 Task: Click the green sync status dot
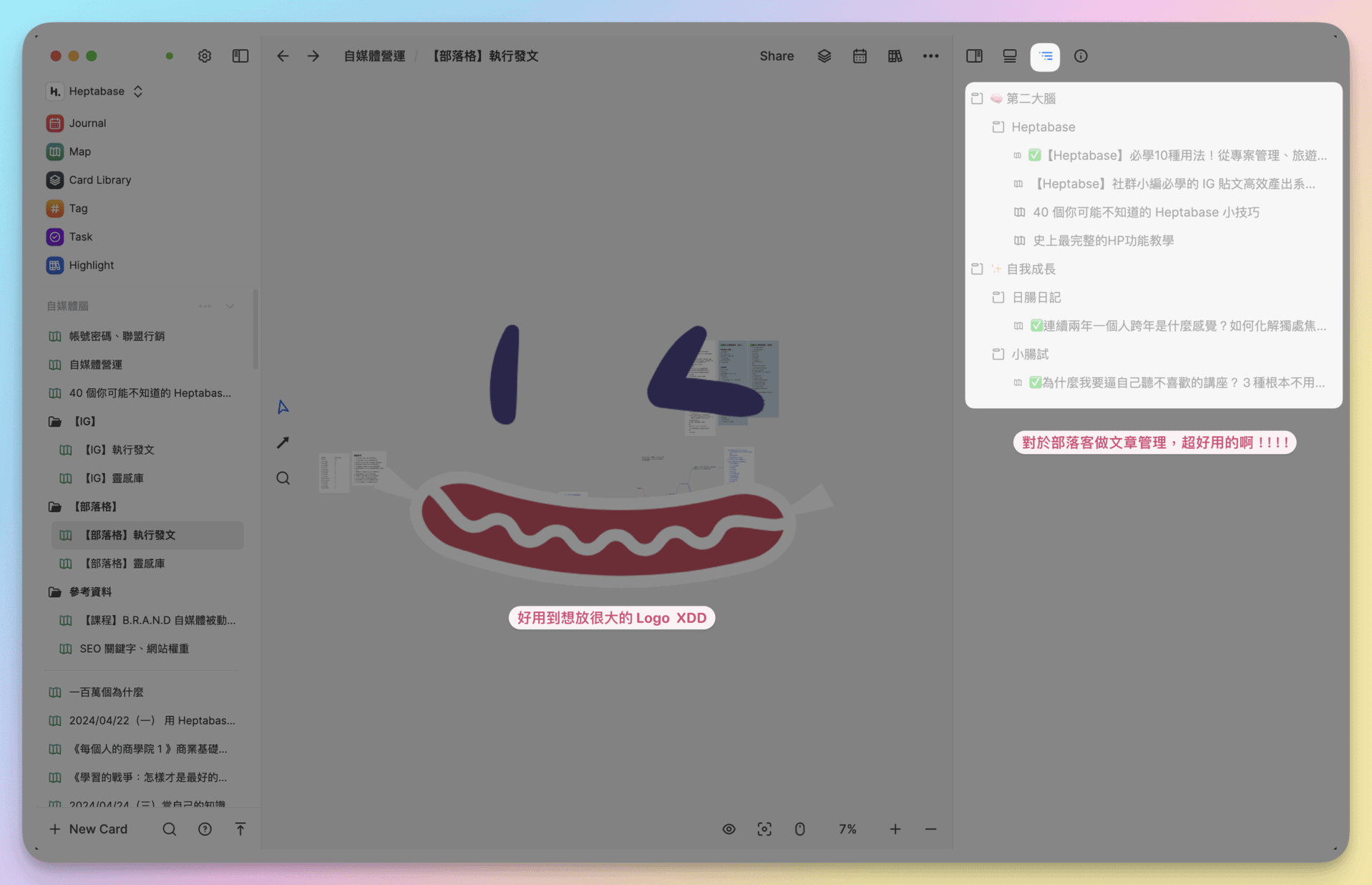click(170, 56)
